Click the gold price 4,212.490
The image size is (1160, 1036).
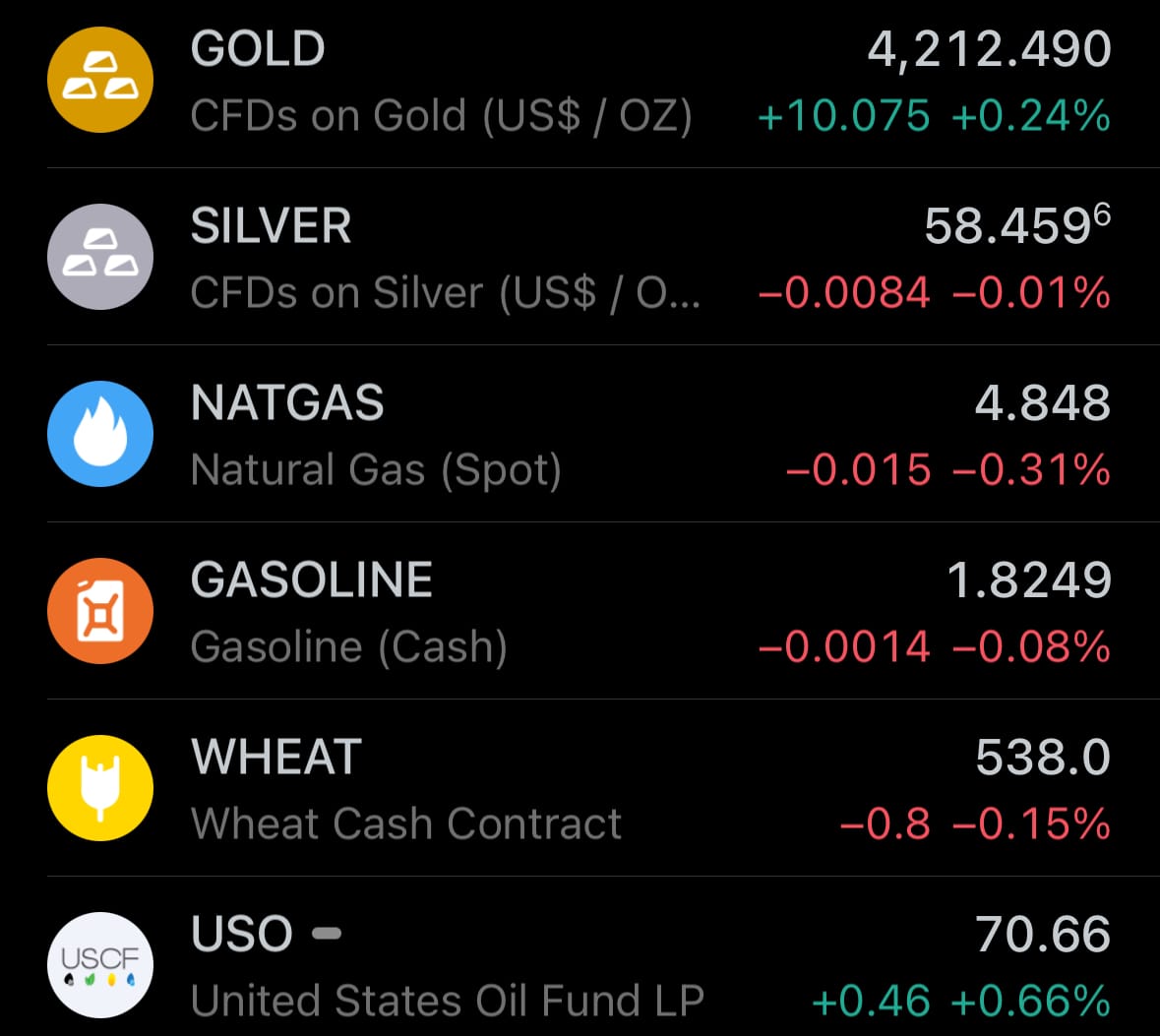(x=989, y=49)
